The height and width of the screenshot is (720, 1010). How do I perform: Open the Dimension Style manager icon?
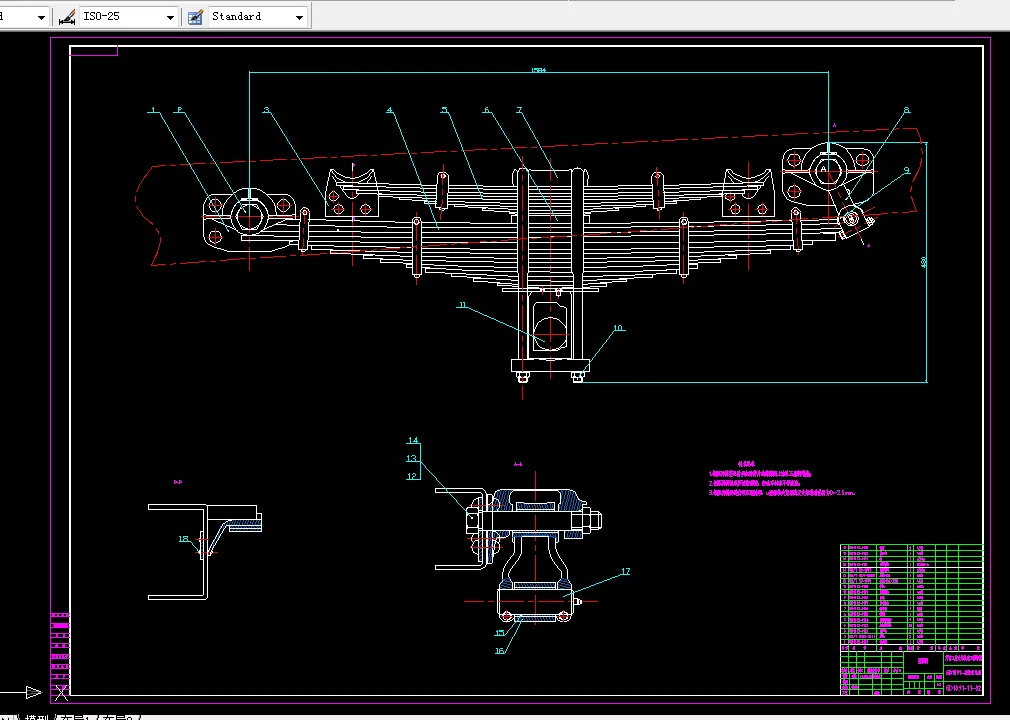(67, 17)
